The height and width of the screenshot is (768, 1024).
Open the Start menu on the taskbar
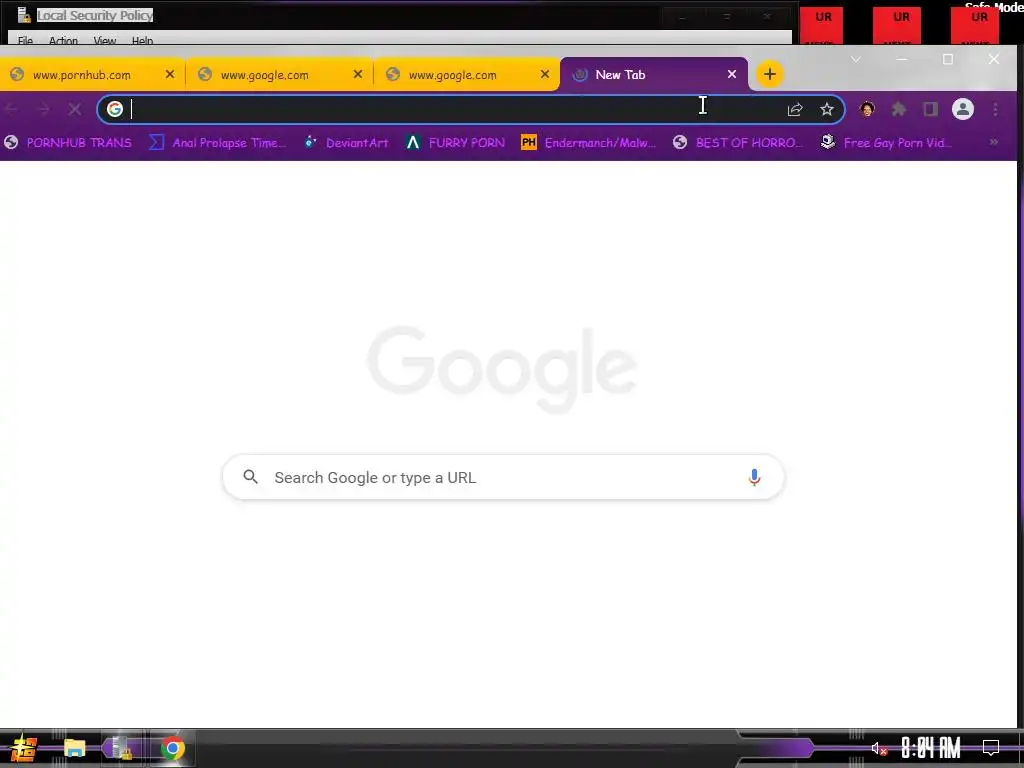coord(24,748)
